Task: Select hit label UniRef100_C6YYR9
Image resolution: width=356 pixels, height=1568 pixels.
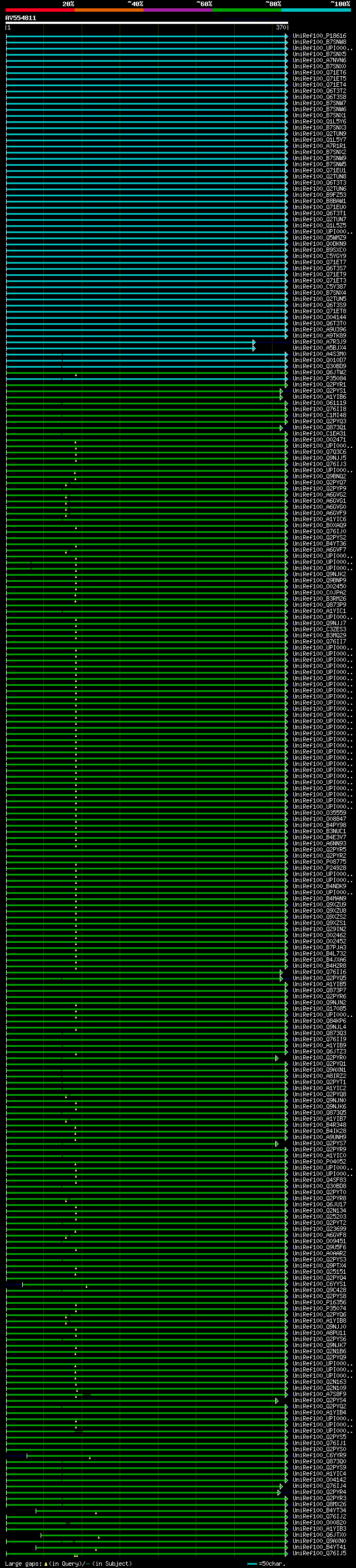Action: coord(319,1455)
